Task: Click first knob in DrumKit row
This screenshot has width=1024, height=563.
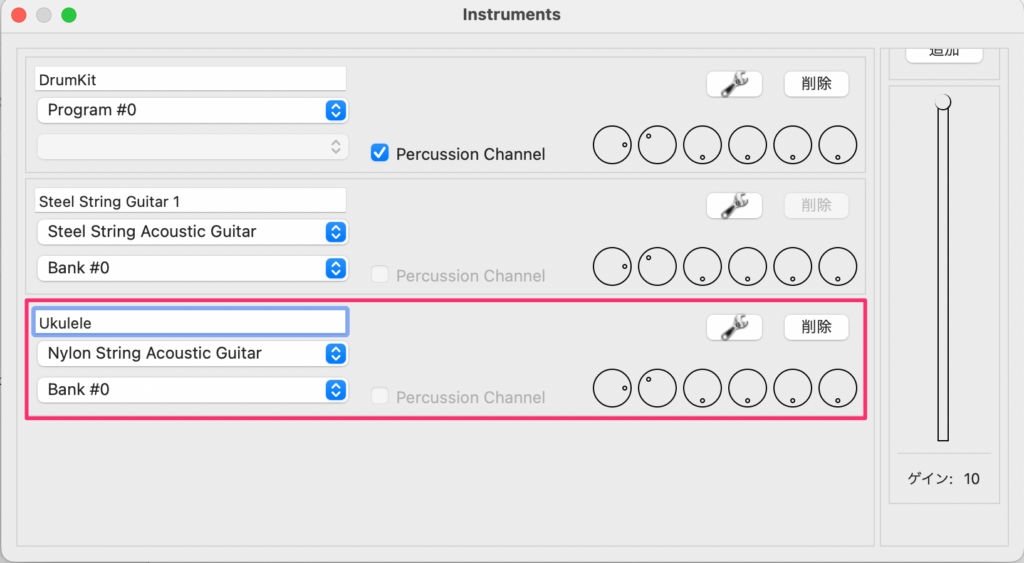Action: coord(612,145)
